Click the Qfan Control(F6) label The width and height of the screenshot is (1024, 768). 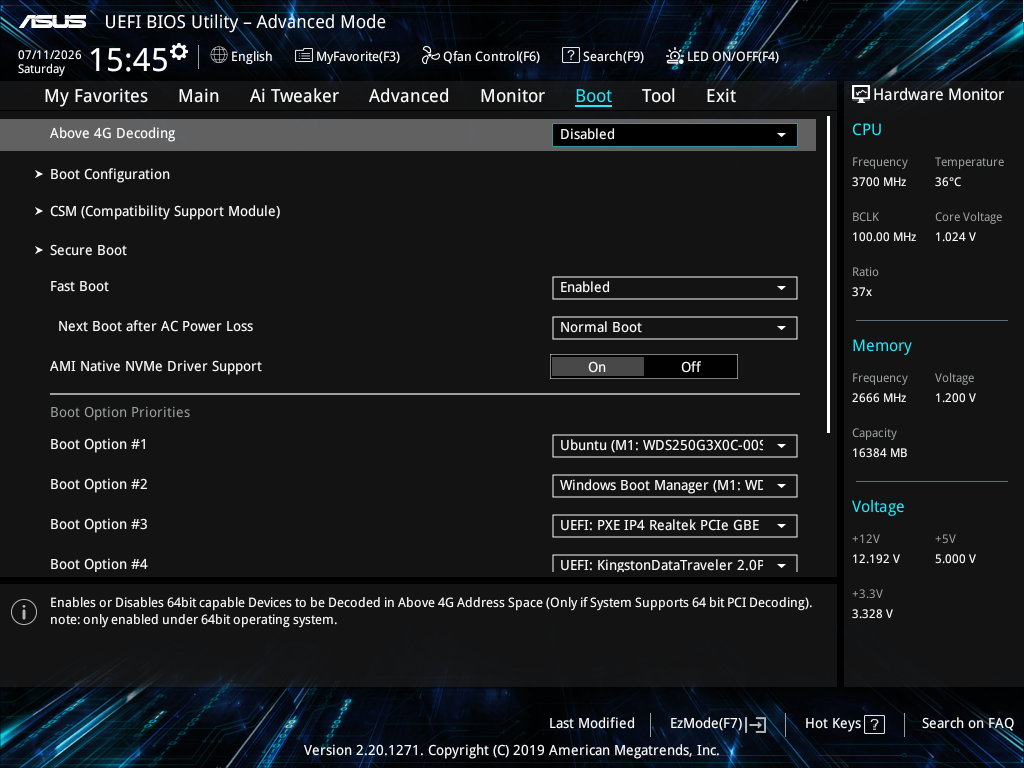[x=491, y=57]
